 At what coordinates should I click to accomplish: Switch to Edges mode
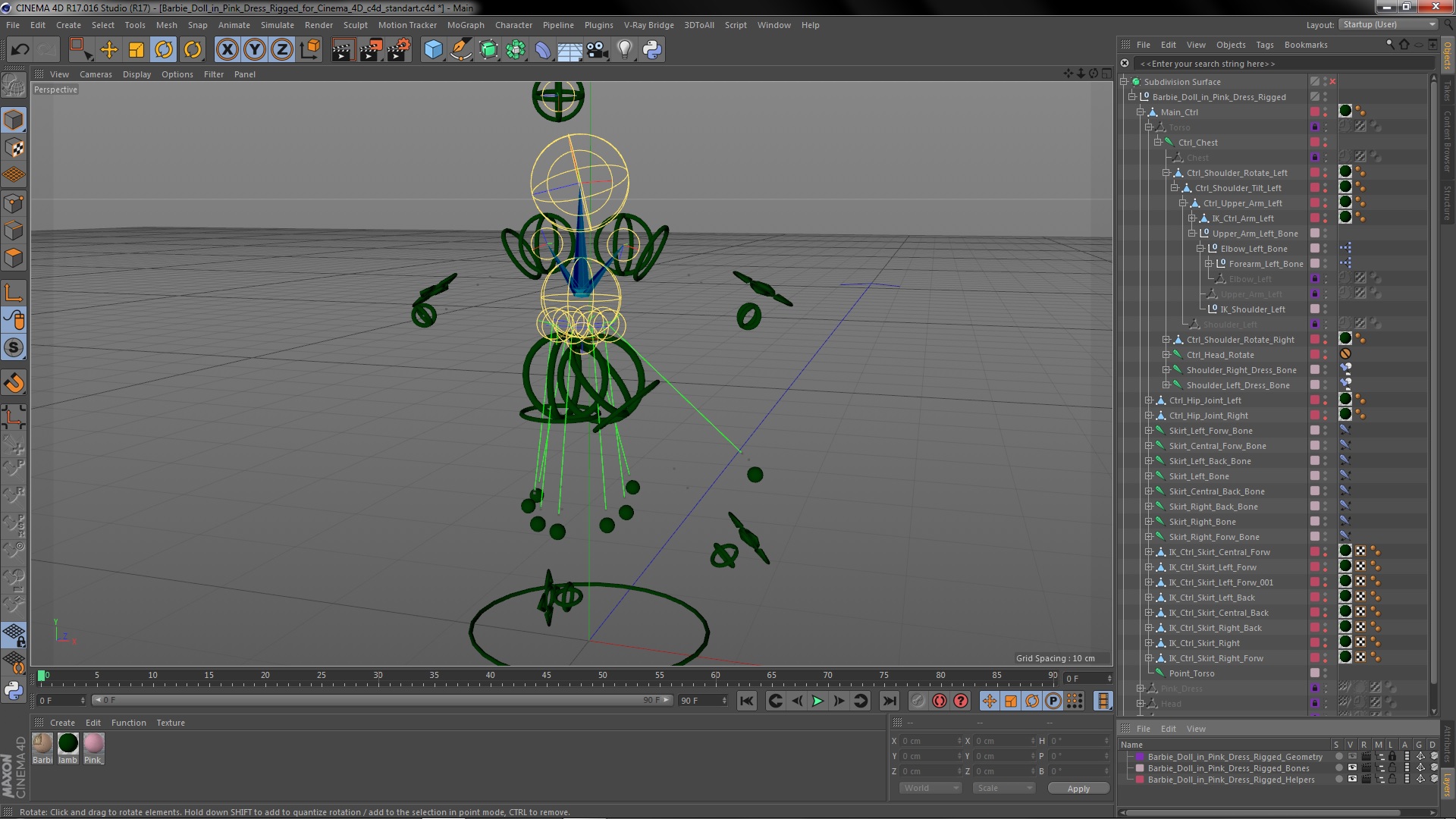pos(14,231)
